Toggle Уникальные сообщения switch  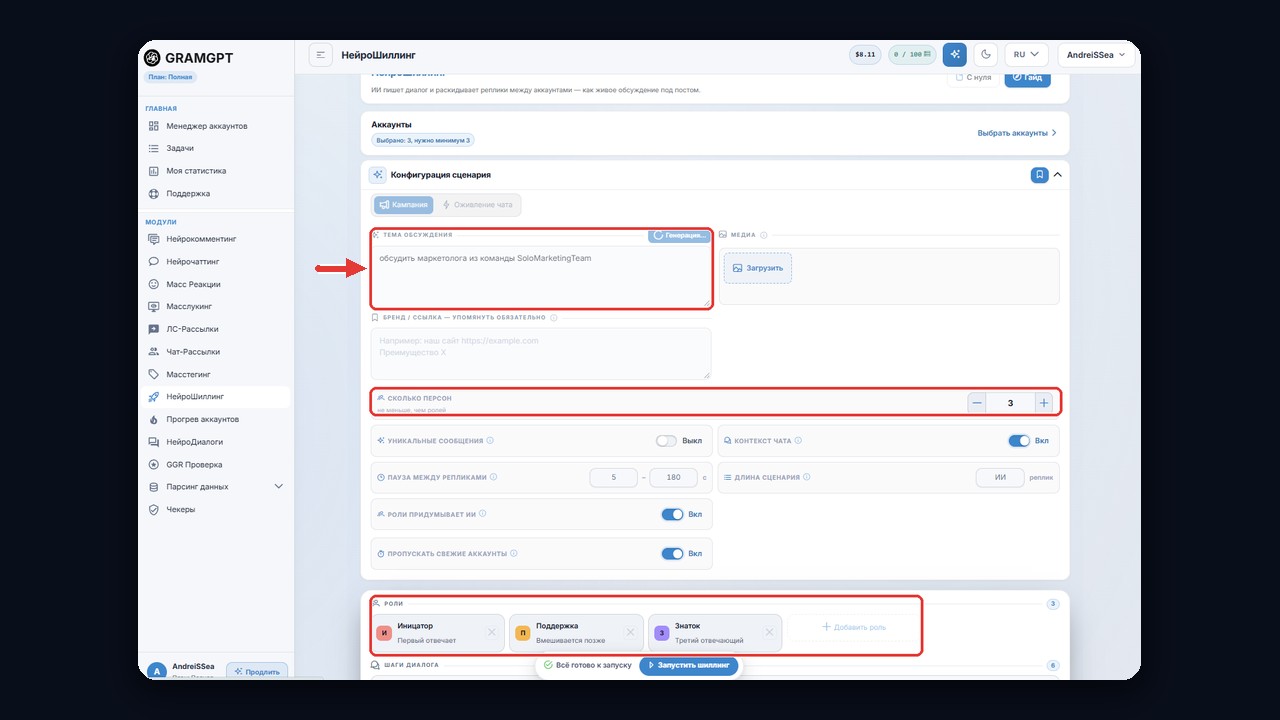(666, 441)
